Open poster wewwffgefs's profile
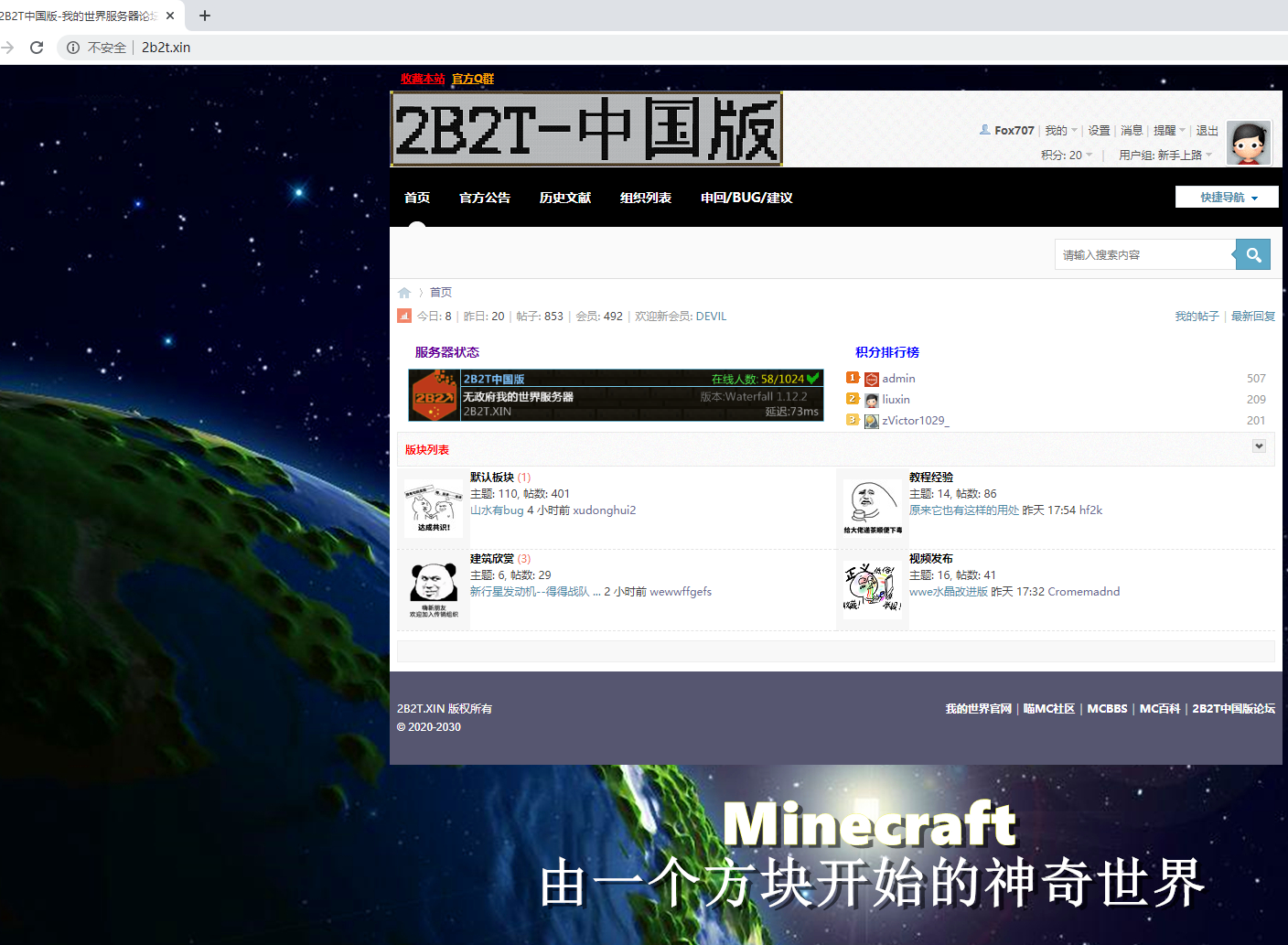Screen dimensions: 1288x945 (x=681, y=592)
